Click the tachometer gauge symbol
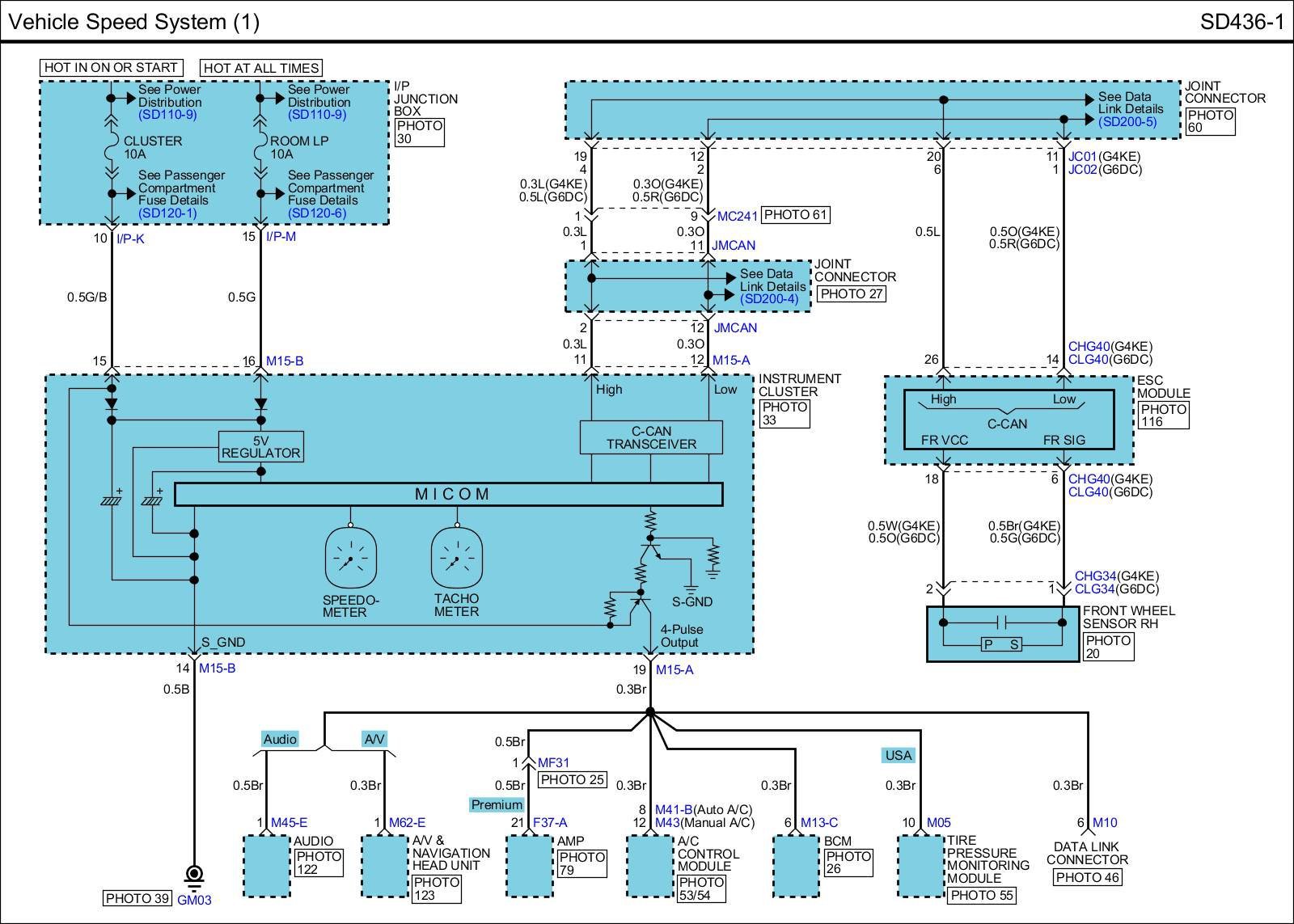 tap(456, 558)
